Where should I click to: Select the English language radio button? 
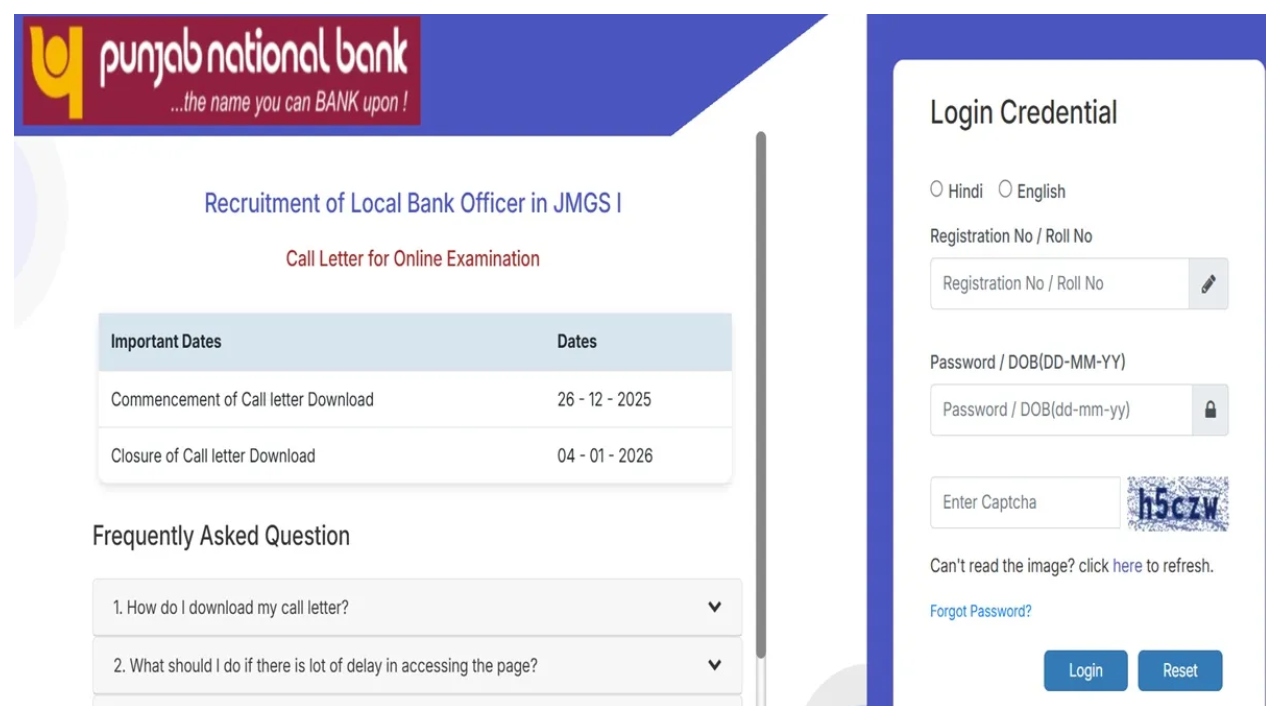pos(1005,188)
